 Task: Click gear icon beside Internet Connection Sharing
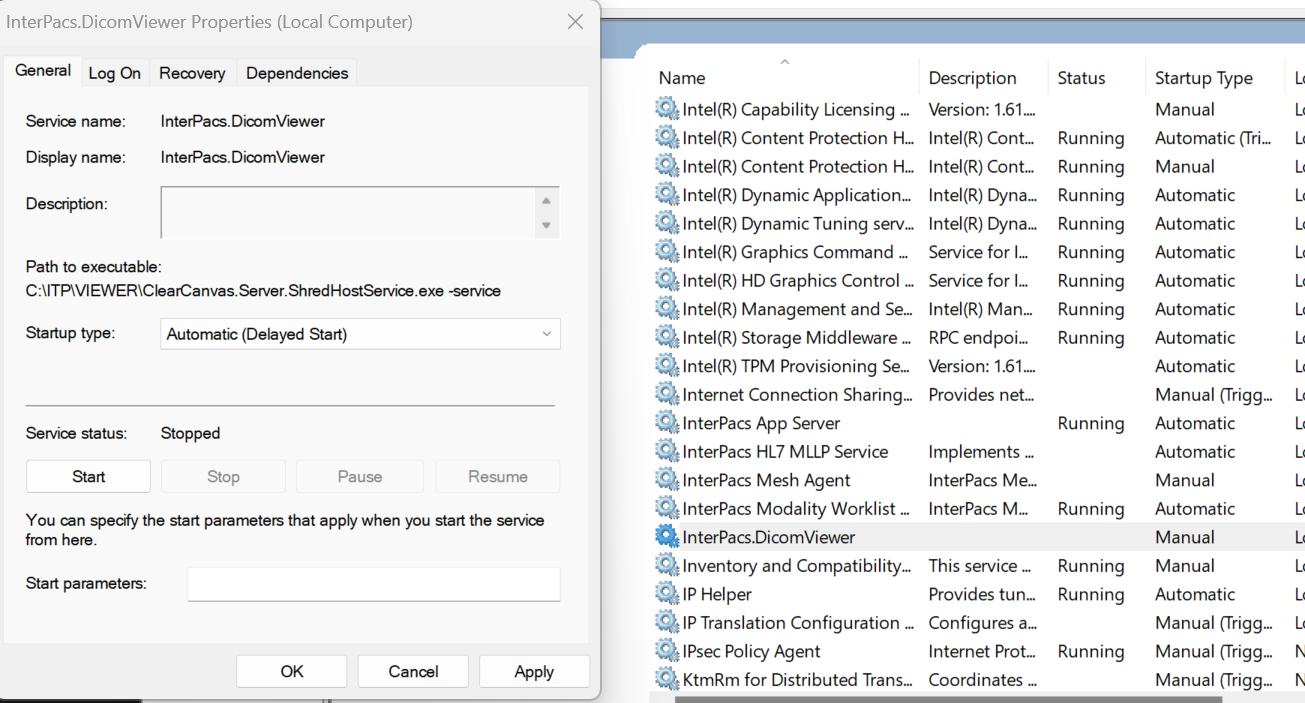pyautogui.click(x=667, y=394)
